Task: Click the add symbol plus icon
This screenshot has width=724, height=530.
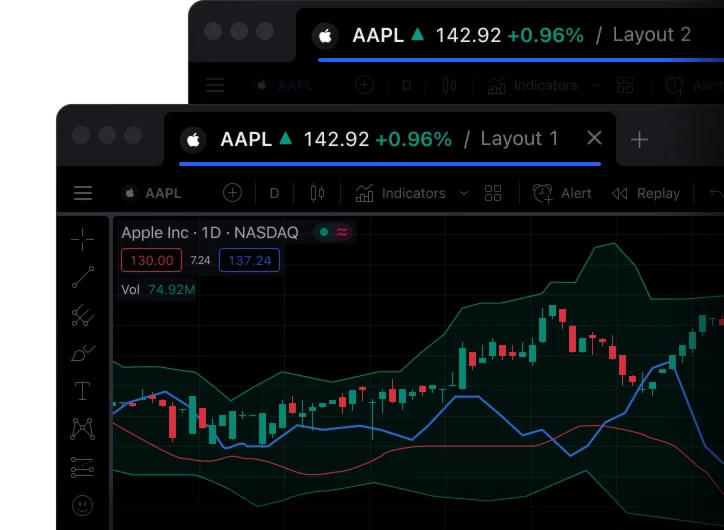Action: pos(232,193)
